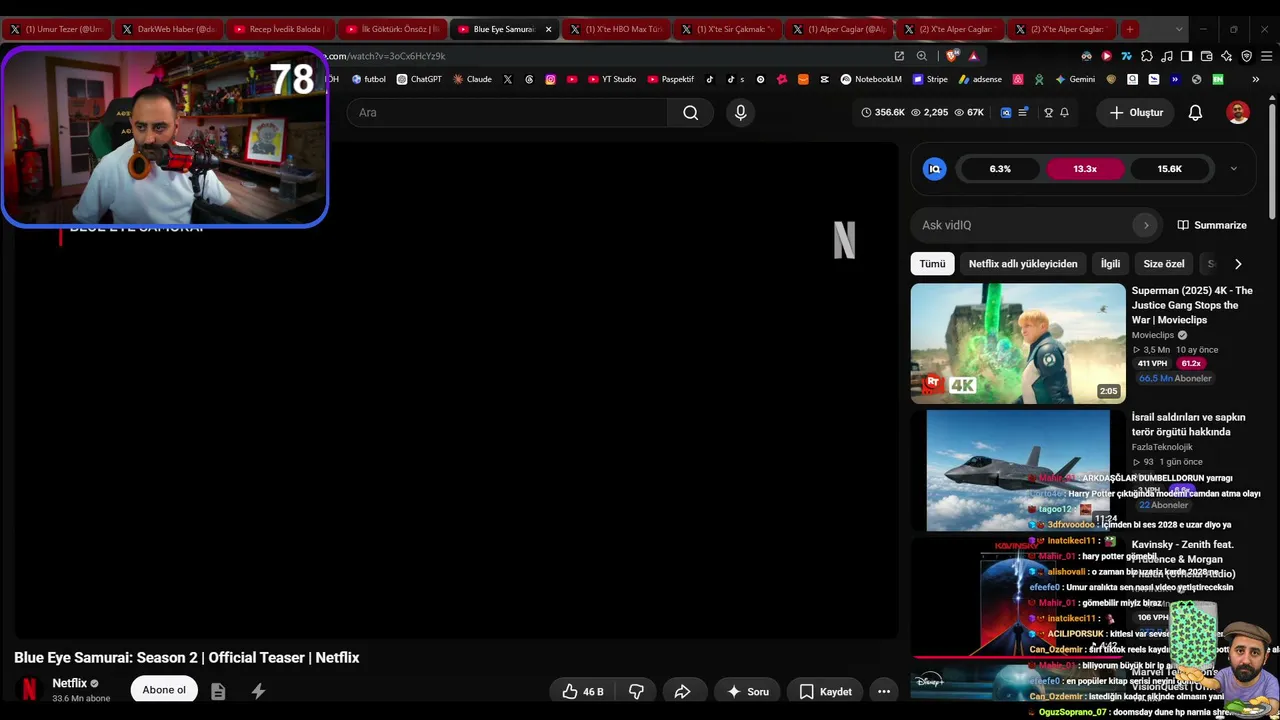Open the Superman (2025) 4K video title
This screenshot has height=720, width=1280.
coord(1192,305)
